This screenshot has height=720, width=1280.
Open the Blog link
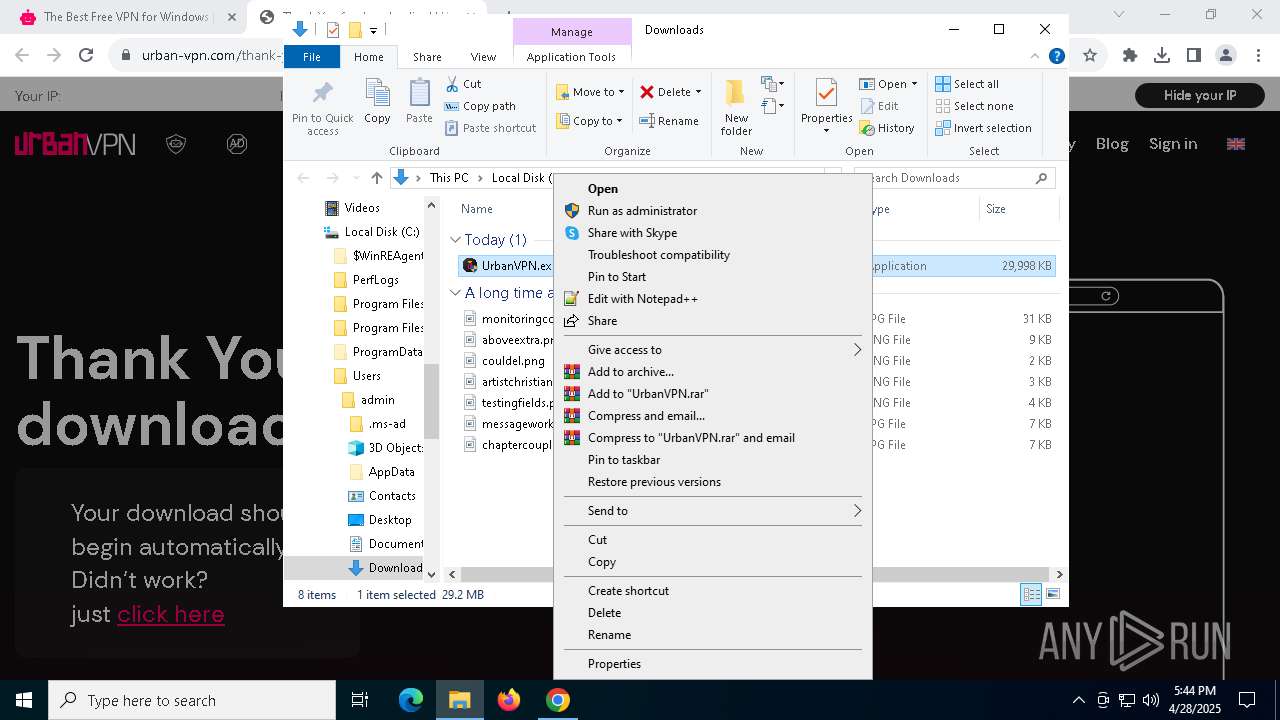tap(1112, 144)
